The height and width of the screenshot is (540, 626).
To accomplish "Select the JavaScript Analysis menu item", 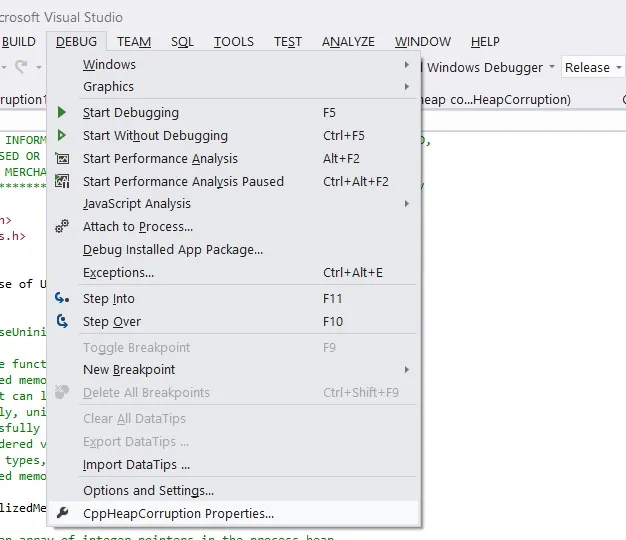I will pyautogui.click(x=236, y=204).
